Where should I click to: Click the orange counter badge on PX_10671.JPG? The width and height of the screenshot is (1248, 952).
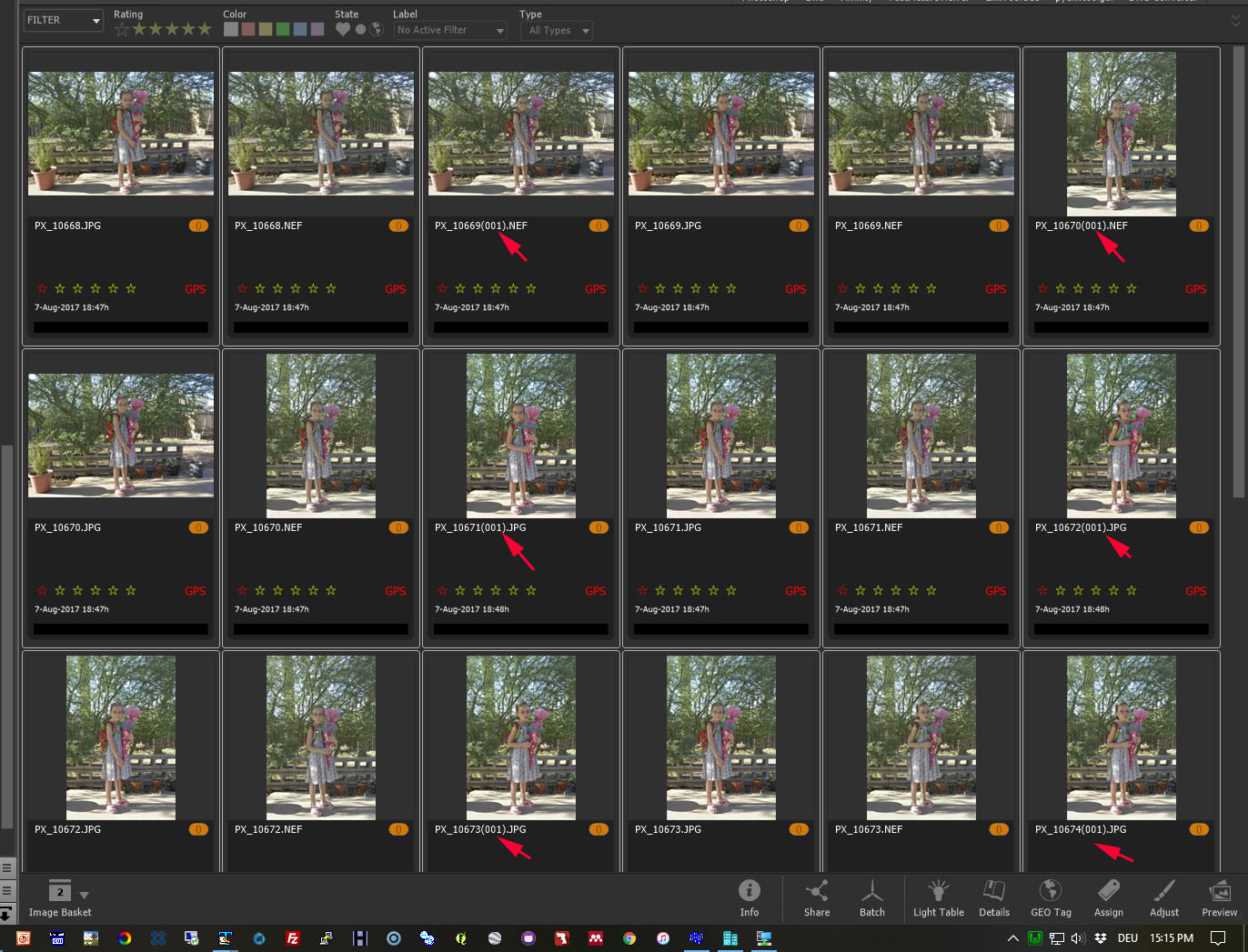pyautogui.click(x=799, y=527)
